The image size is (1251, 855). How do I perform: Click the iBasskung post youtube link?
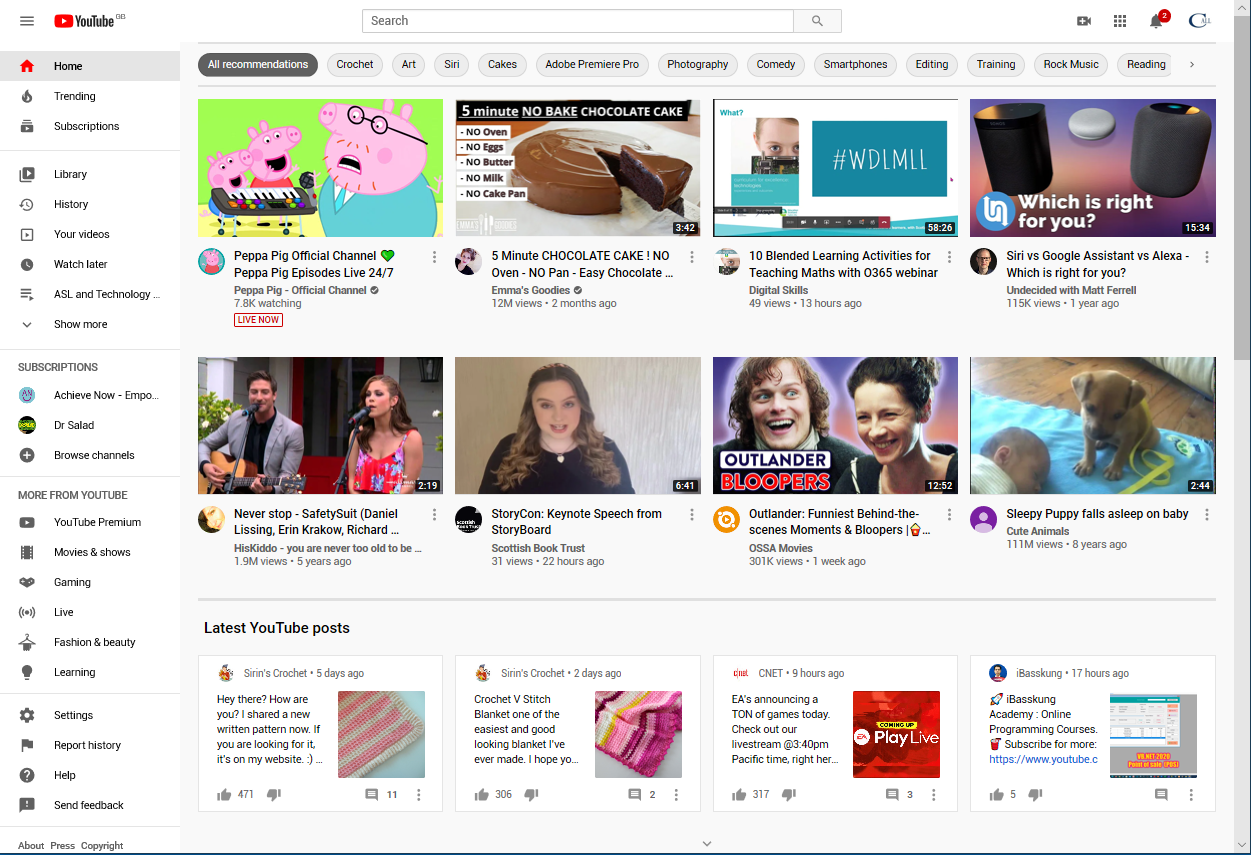1043,759
